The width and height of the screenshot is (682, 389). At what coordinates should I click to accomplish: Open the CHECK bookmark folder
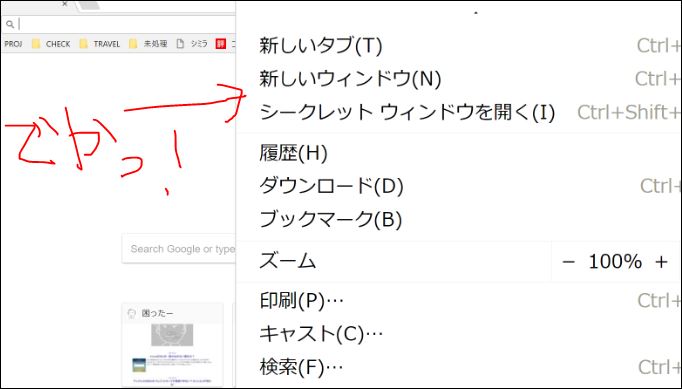(x=51, y=44)
